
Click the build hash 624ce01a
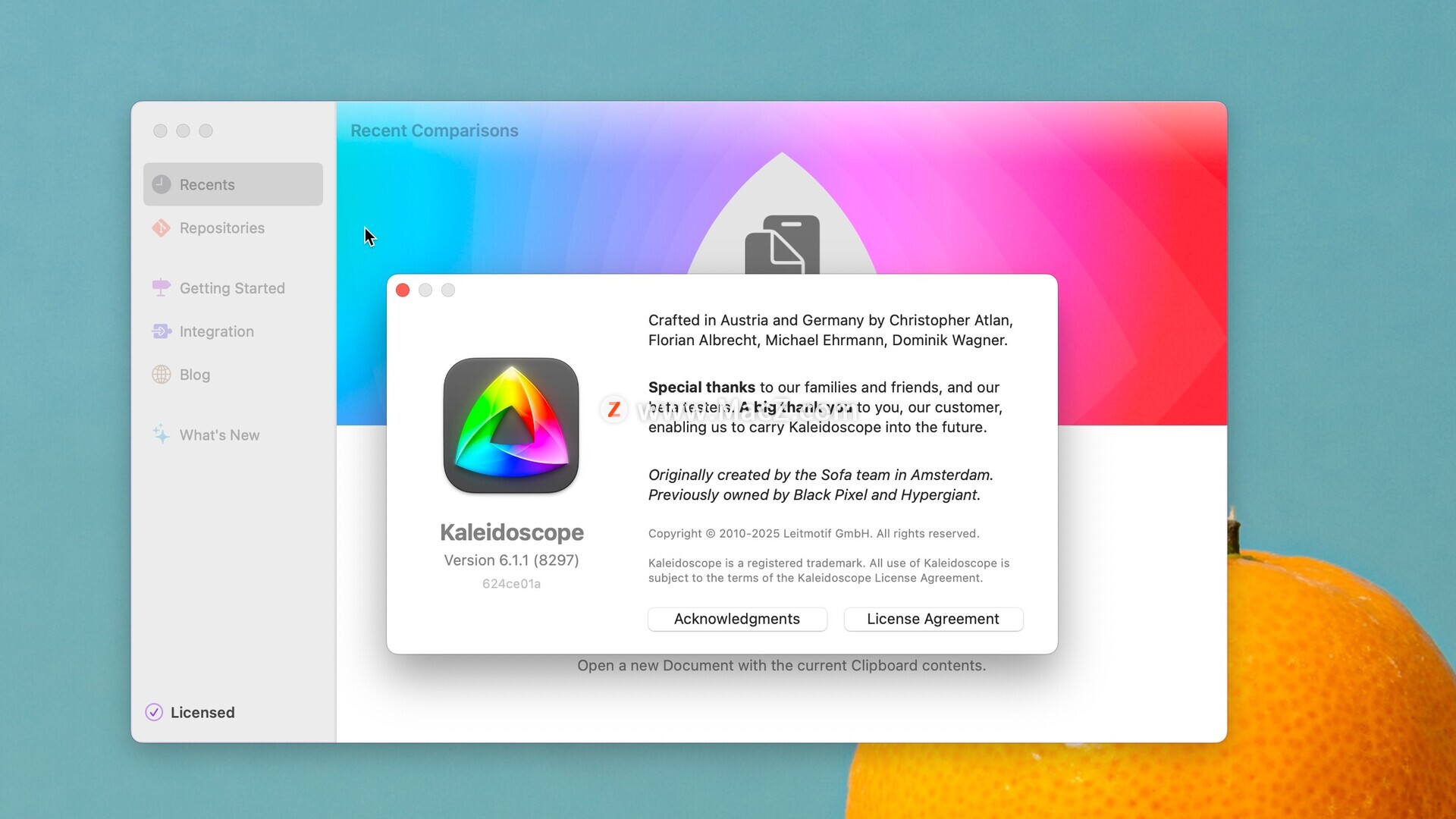pos(512,584)
